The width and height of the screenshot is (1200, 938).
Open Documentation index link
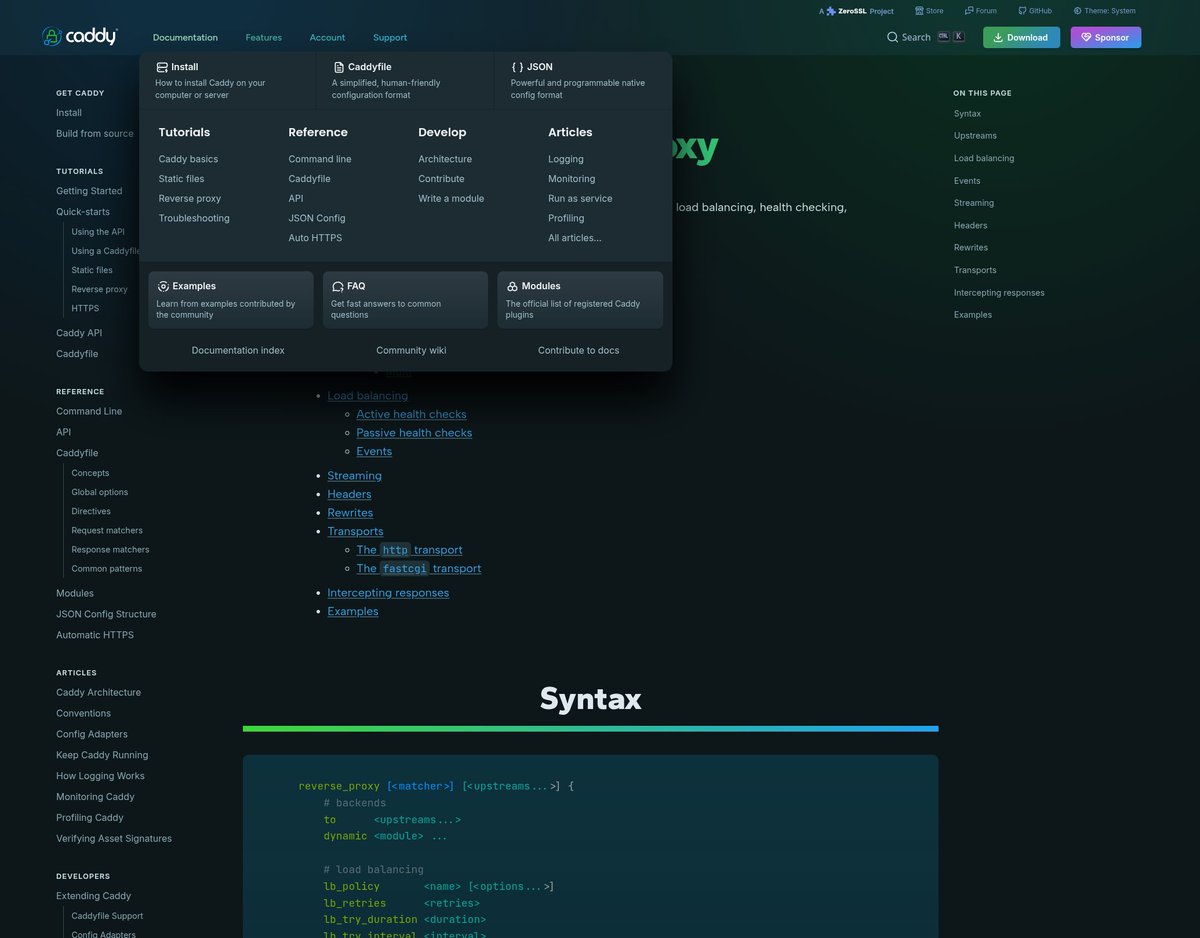[238, 350]
